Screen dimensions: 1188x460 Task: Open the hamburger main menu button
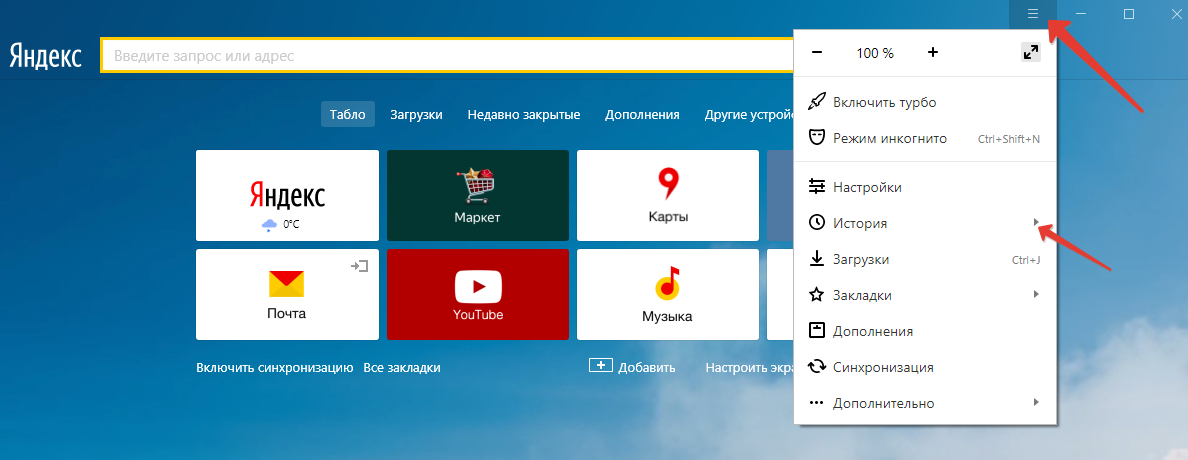(1033, 14)
